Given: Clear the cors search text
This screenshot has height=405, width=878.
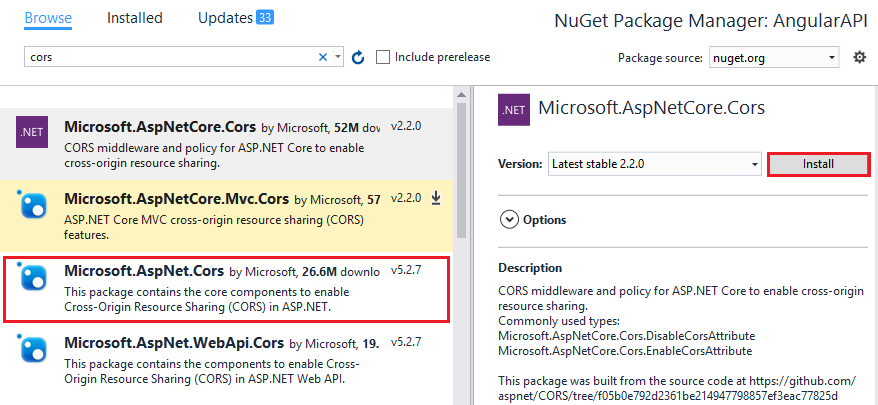Looking at the screenshot, I should (x=323, y=57).
